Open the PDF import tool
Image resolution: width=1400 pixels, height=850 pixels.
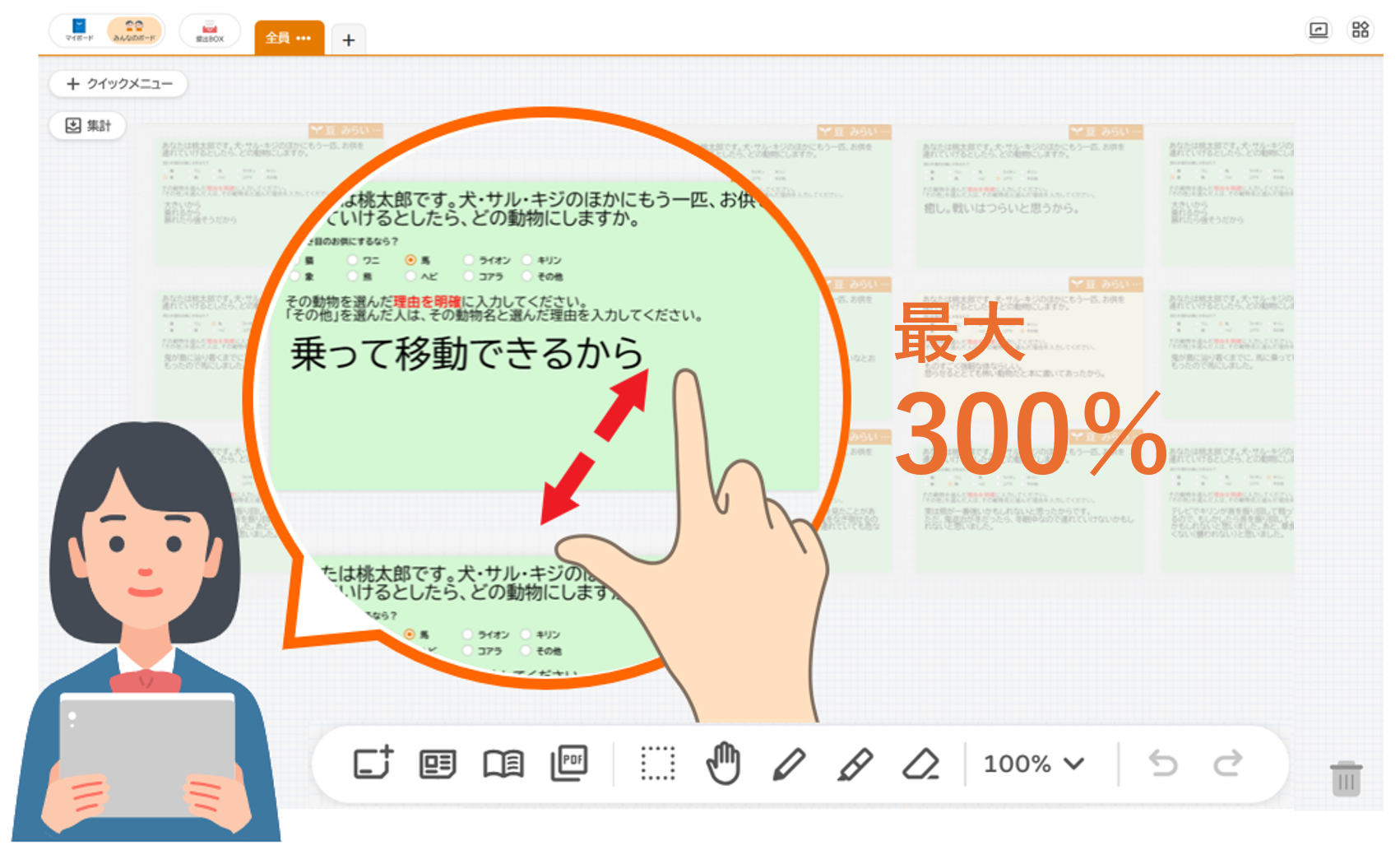pyautogui.click(x=569, y=763)
